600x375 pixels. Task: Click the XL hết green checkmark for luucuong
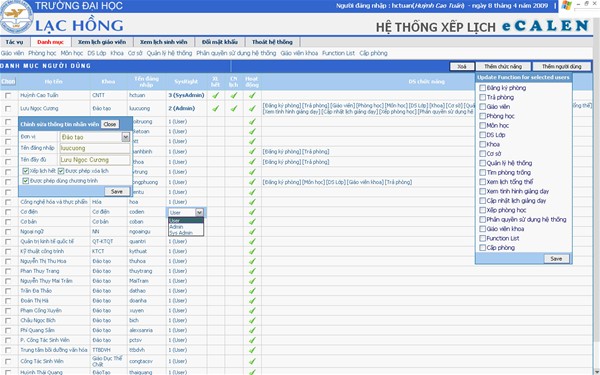click(215, 108)
